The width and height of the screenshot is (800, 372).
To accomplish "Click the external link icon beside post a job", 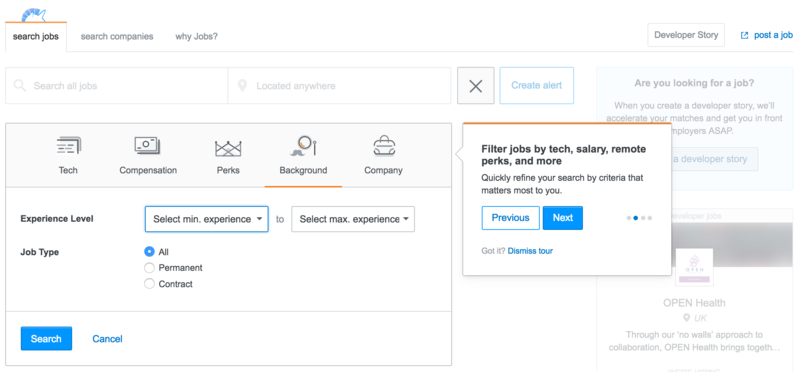I will coord(744,35).
